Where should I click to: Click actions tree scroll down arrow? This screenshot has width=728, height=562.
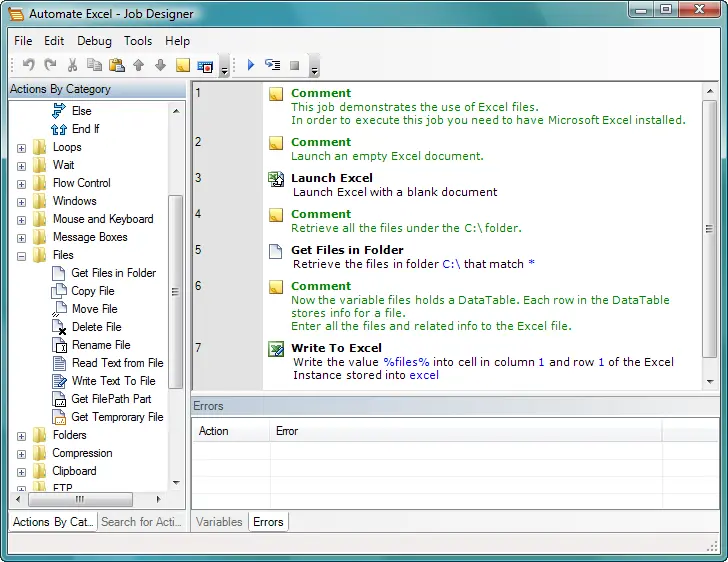click(176, 483)
